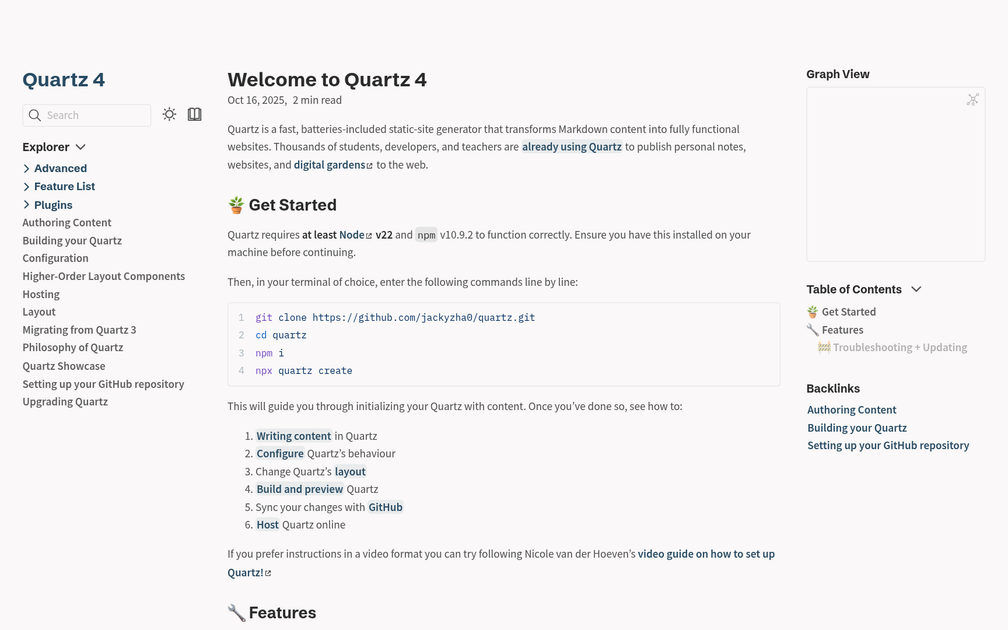Toggle dark mode with the sun icon
The width and height of the screenshot is (1008, 630).
click(169, 114)
